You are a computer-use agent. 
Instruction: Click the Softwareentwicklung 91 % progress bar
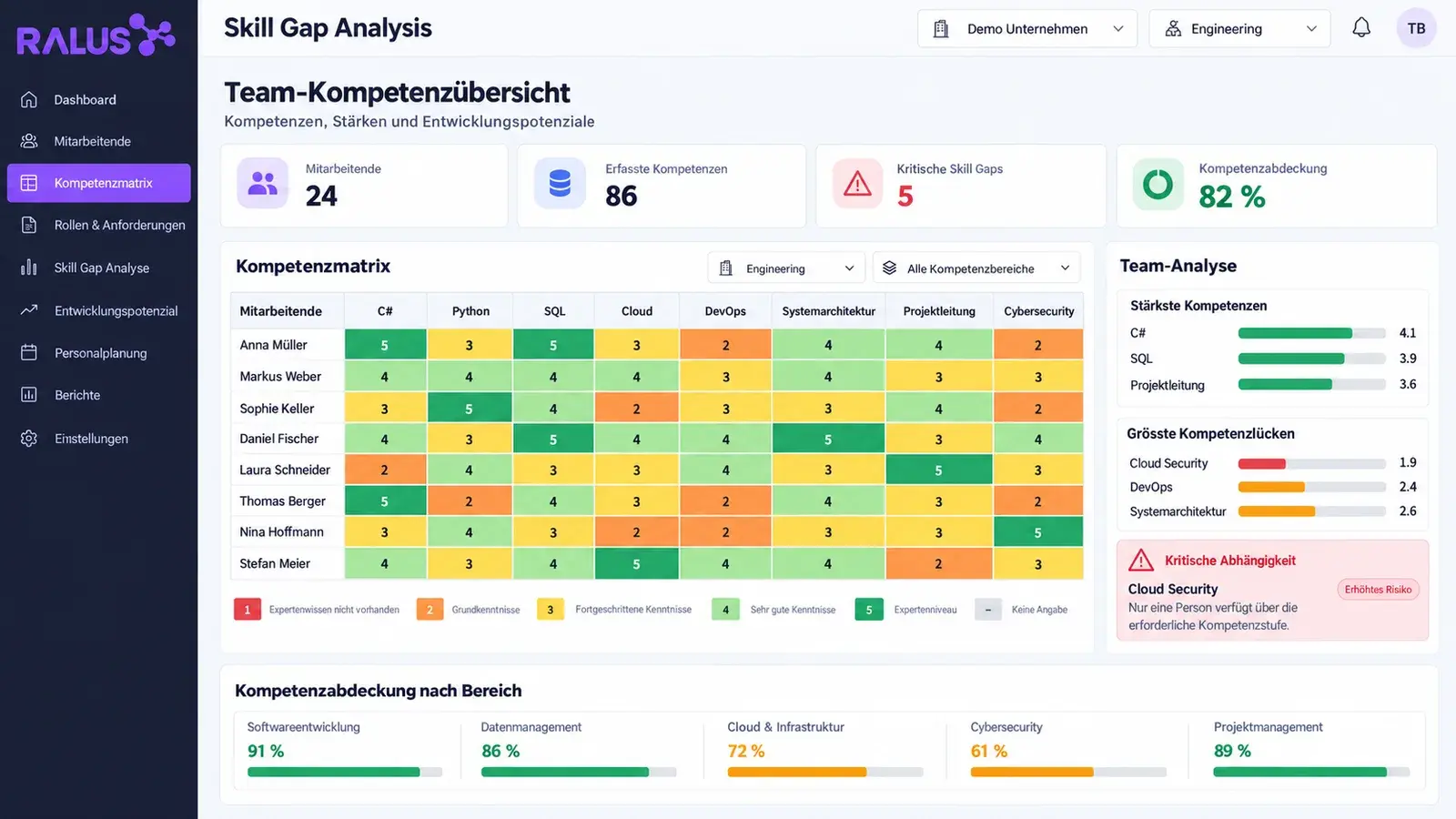point(345,772)
